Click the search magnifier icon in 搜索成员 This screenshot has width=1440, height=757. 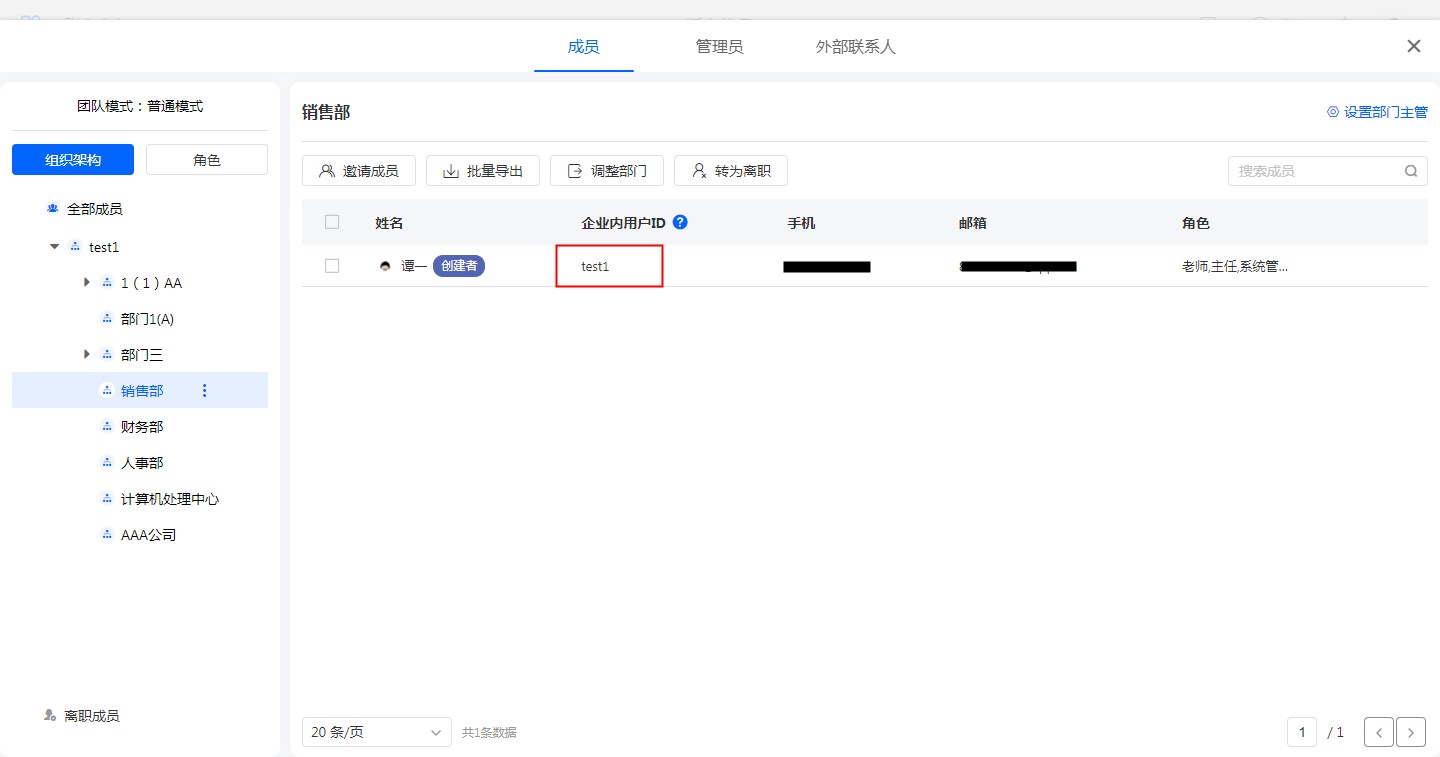(1411, 171)
